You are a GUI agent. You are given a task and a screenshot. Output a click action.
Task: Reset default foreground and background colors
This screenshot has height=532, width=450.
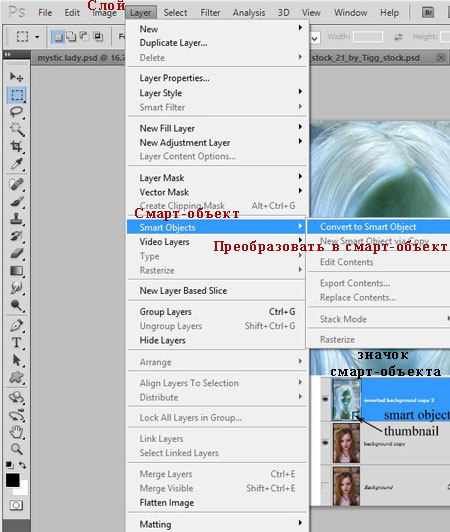pos(10,464)
